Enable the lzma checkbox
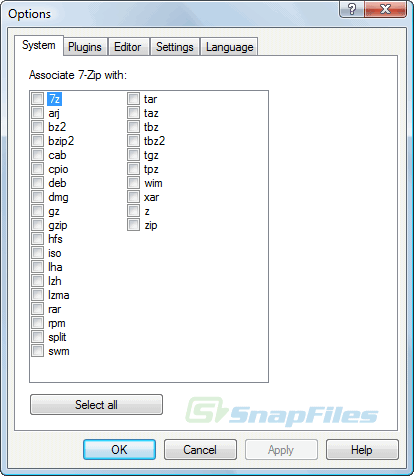Viewport: 414px width, 476px height. (37, 295)
